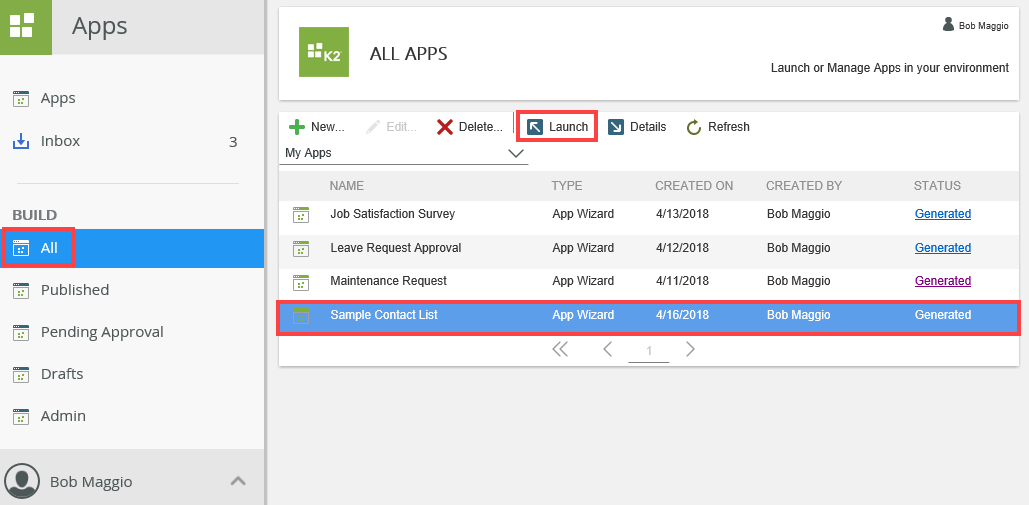Click the Job Satisfaction Survey row icon
1029x505 pixels.
coord(301,214)
